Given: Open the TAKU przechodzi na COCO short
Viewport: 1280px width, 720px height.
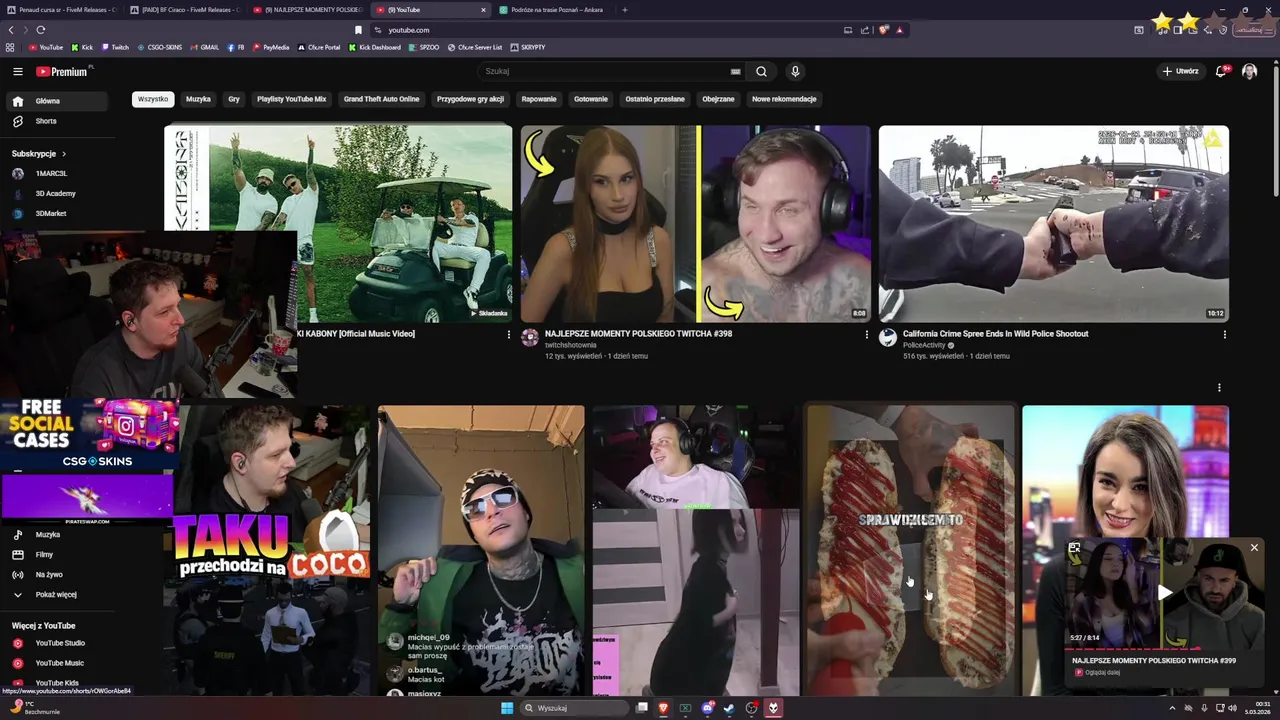Looking at the screenshot, I should pos(267,550).
